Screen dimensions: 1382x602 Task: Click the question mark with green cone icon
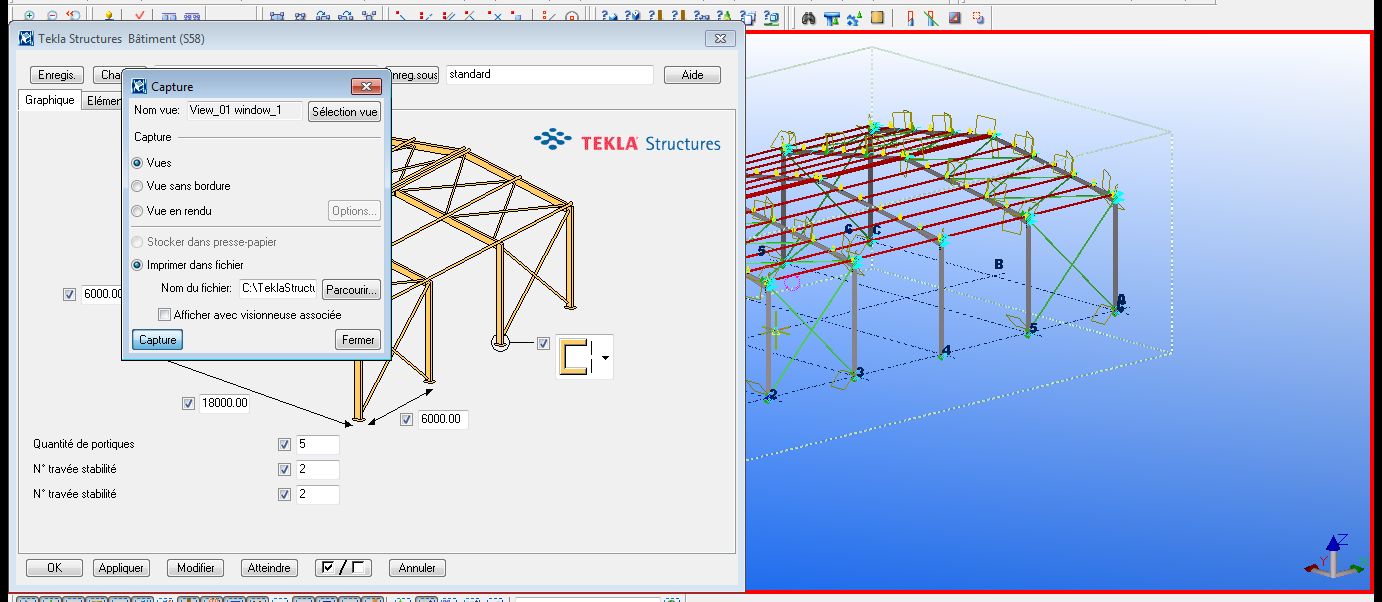724,16
